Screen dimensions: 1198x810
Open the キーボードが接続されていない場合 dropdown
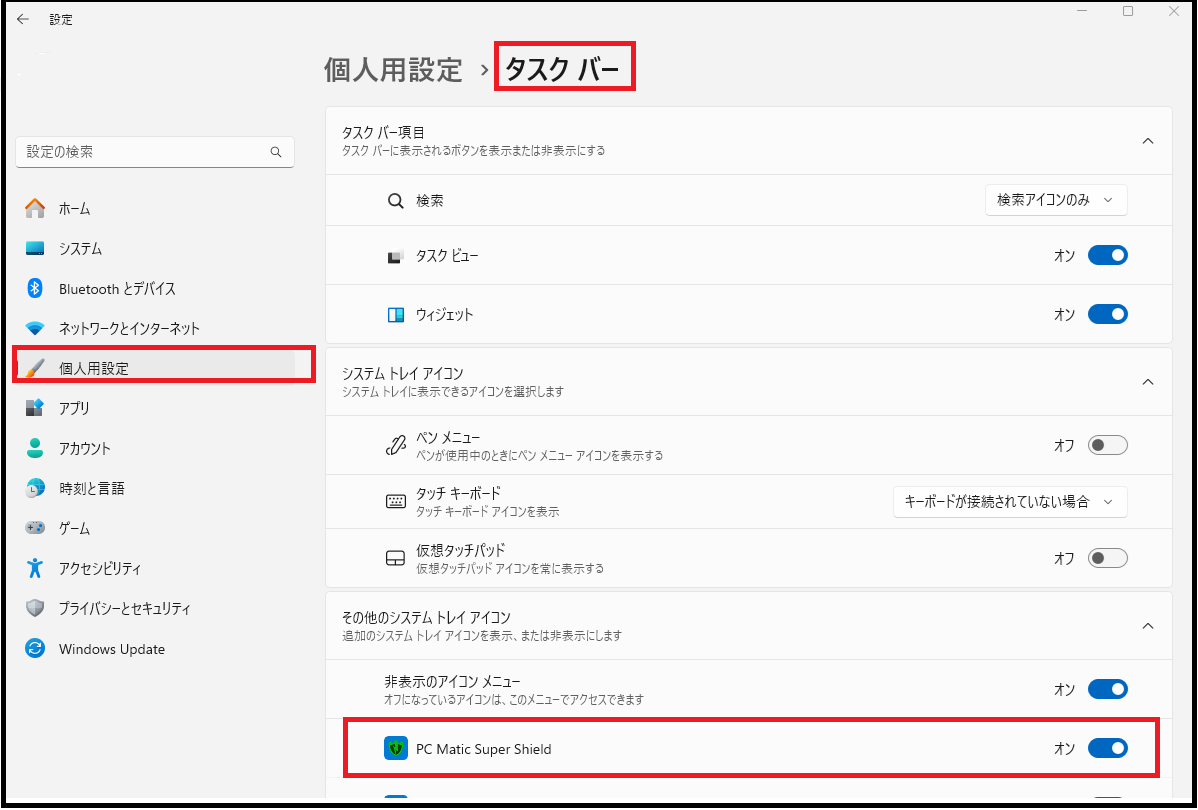pos(1009,501)
